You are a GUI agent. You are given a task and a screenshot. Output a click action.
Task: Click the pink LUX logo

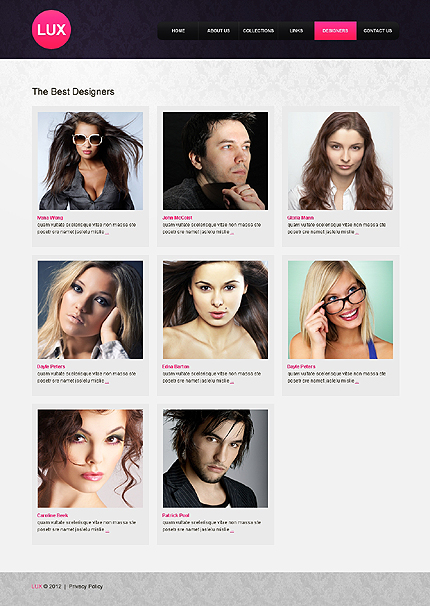pos(51,30)
